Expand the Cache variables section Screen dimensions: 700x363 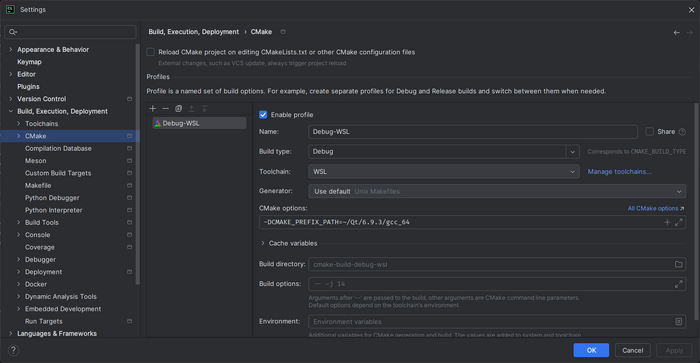263,243
